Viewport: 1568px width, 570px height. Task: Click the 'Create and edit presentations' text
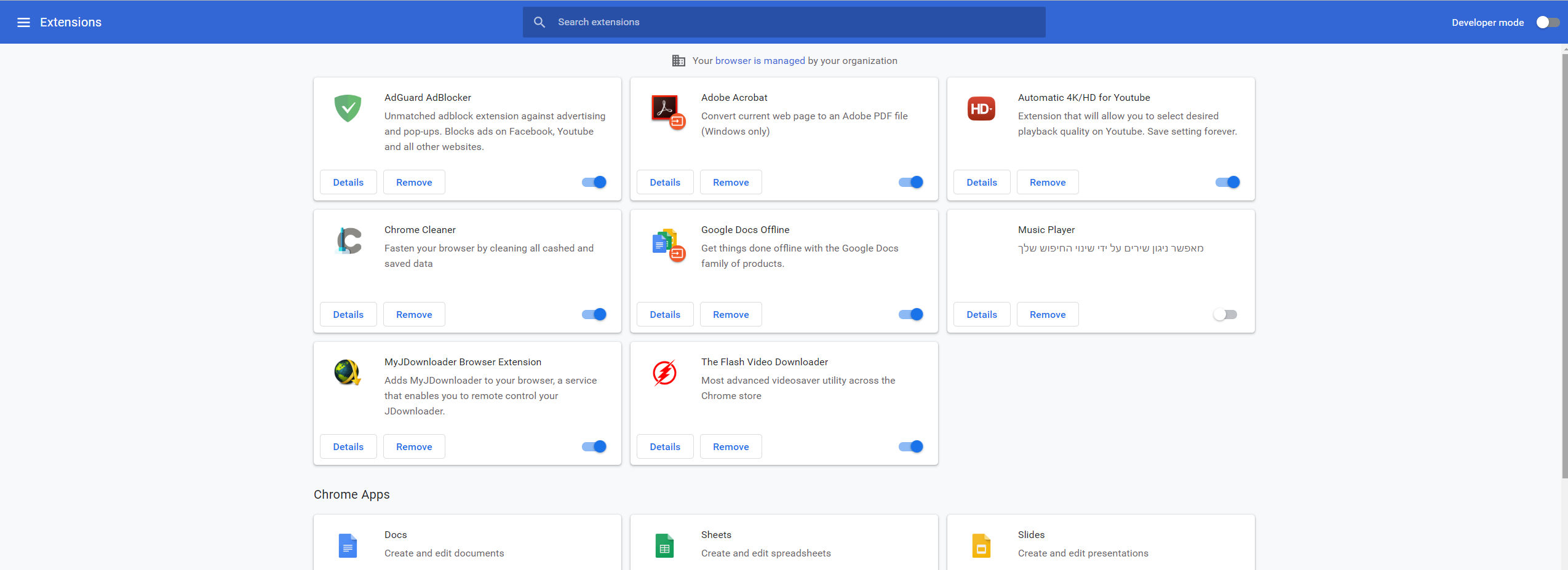pos(1083,553)
